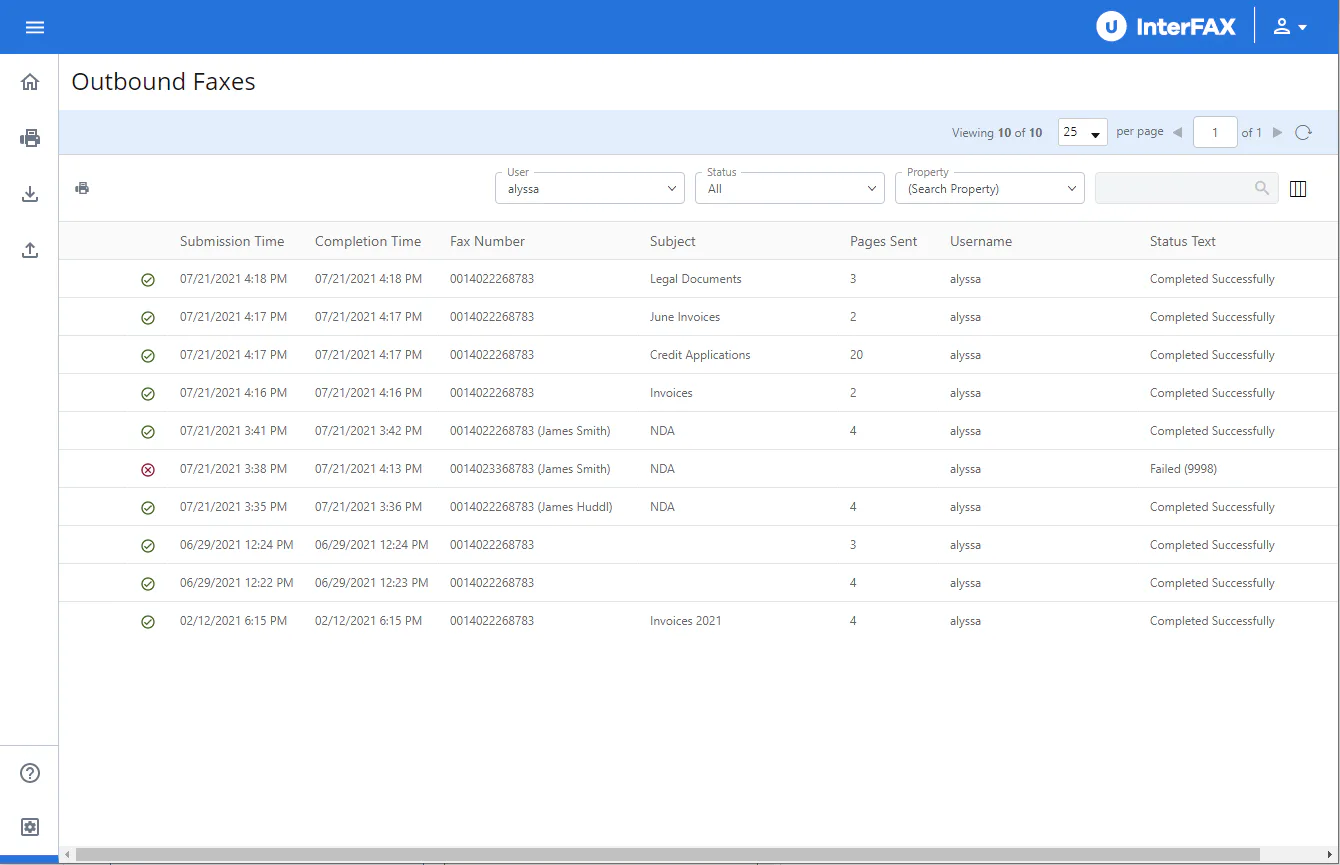This screenshot has width=1340, height=865.
Task: Click the search magnifier icon
Action: 1263,188
